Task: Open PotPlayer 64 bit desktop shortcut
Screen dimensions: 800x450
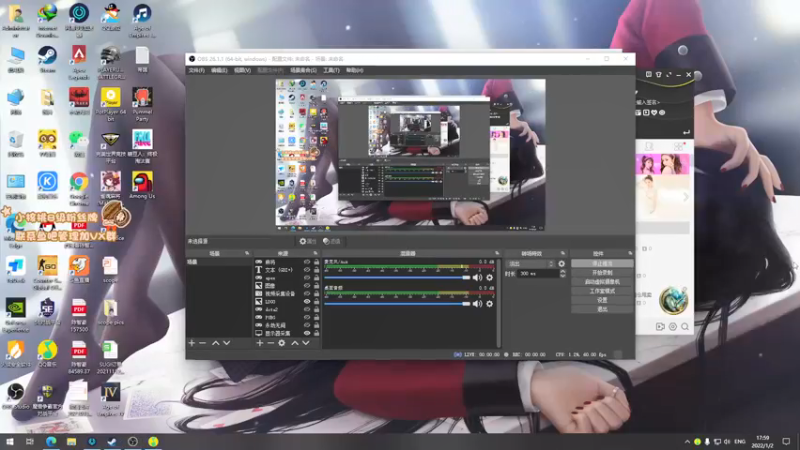Action: click(x=111, y=104)
